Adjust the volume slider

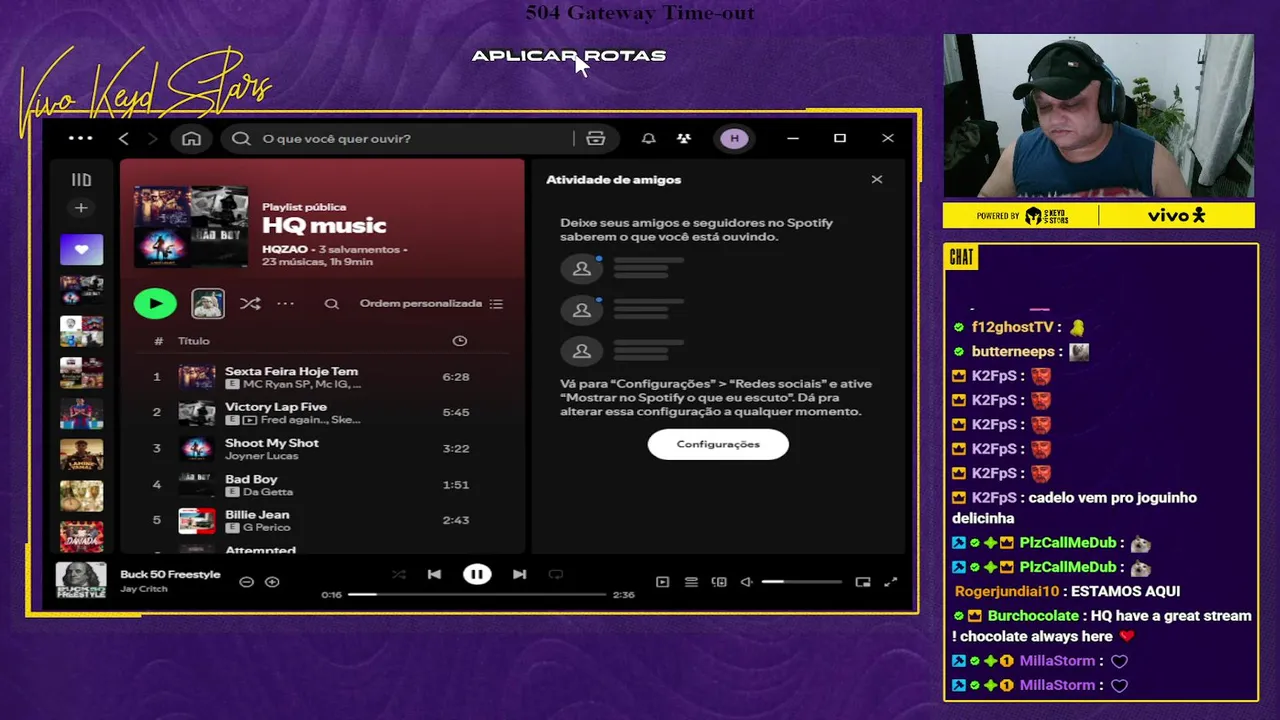click(x=802, y=582)
